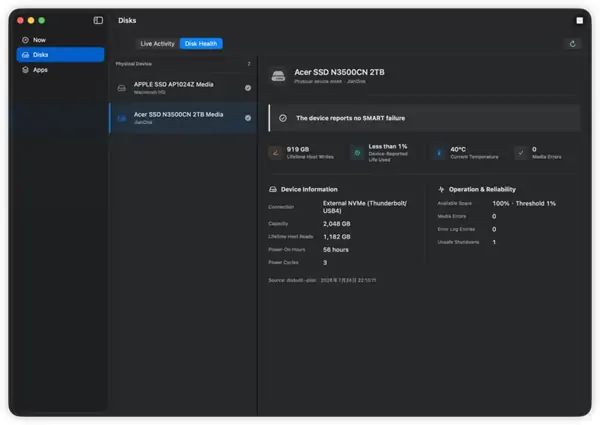Switch to the Disk Health tab

(x=201, y=44)
